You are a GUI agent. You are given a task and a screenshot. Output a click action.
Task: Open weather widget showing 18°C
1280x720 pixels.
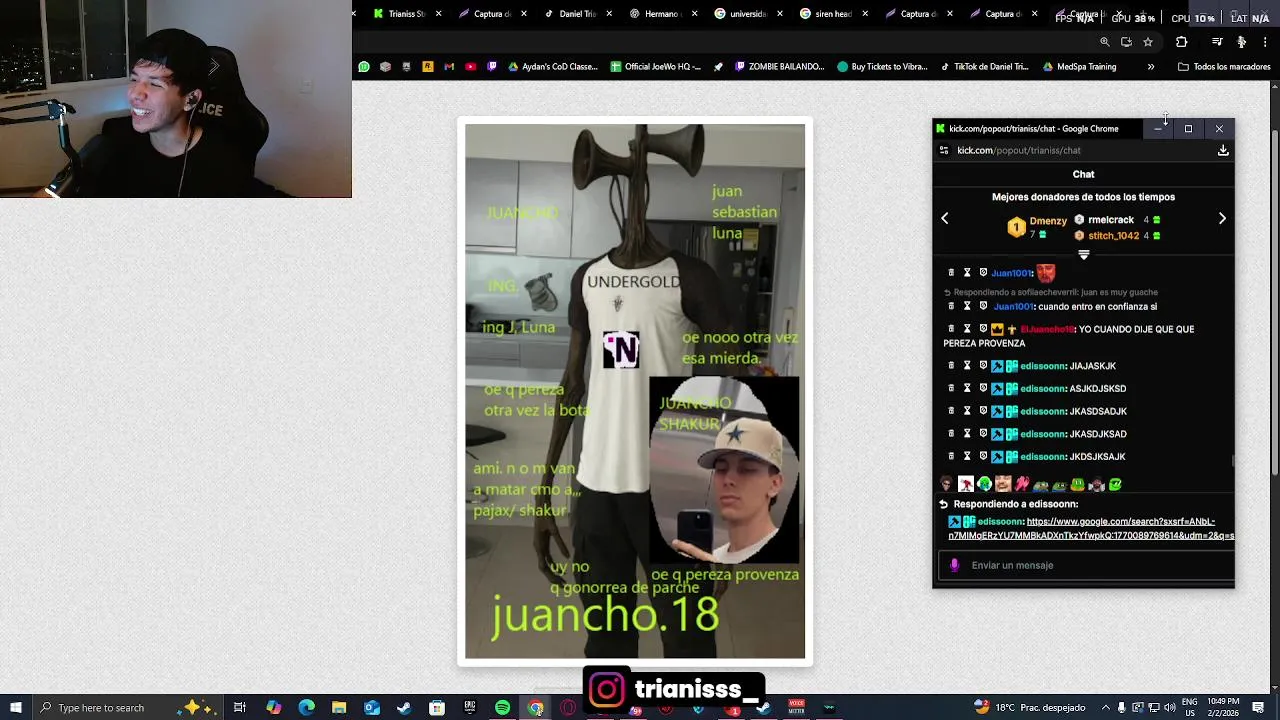1030,708
